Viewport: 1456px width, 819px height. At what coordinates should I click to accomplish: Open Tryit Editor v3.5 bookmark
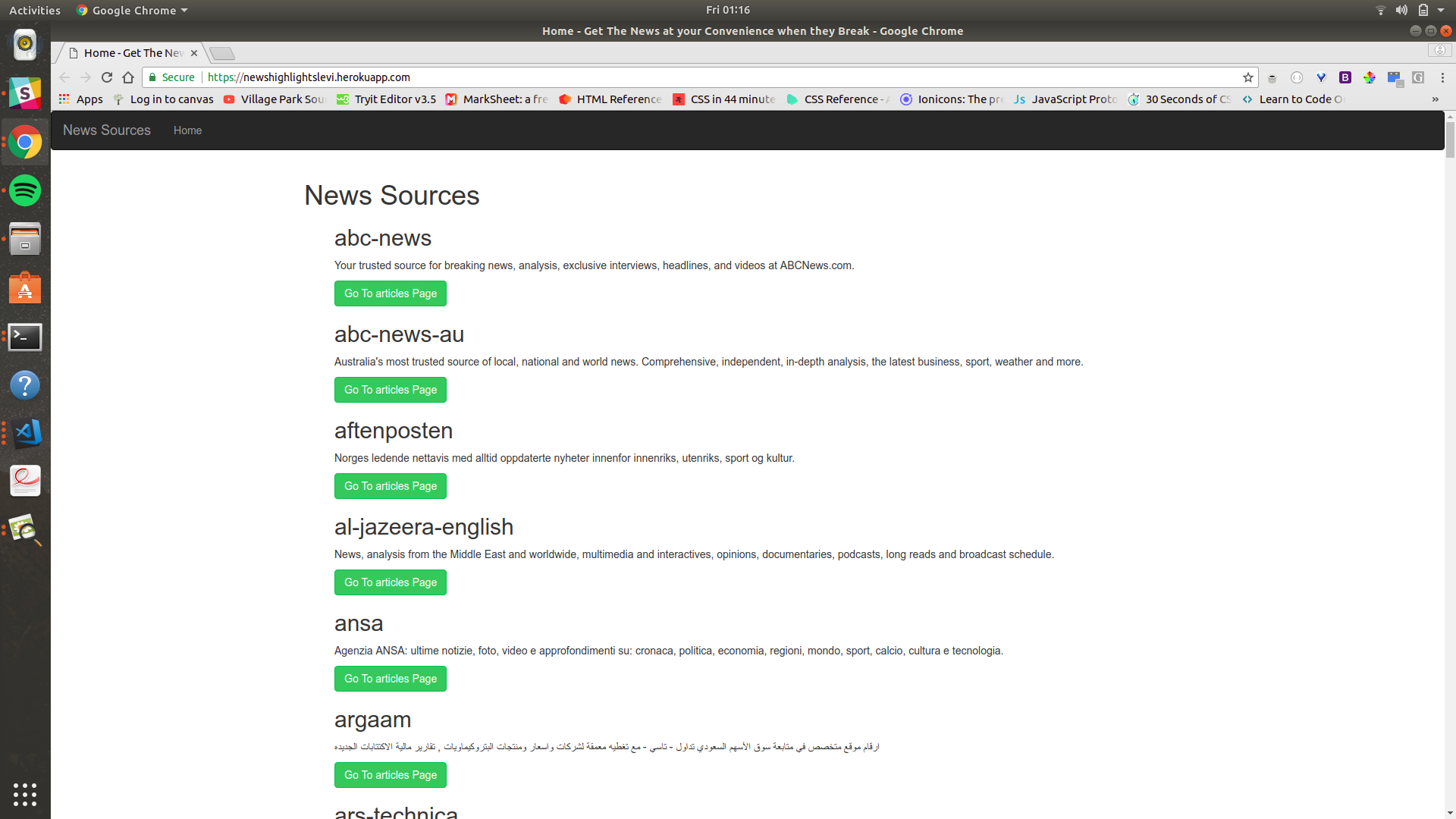click(387, 99)
